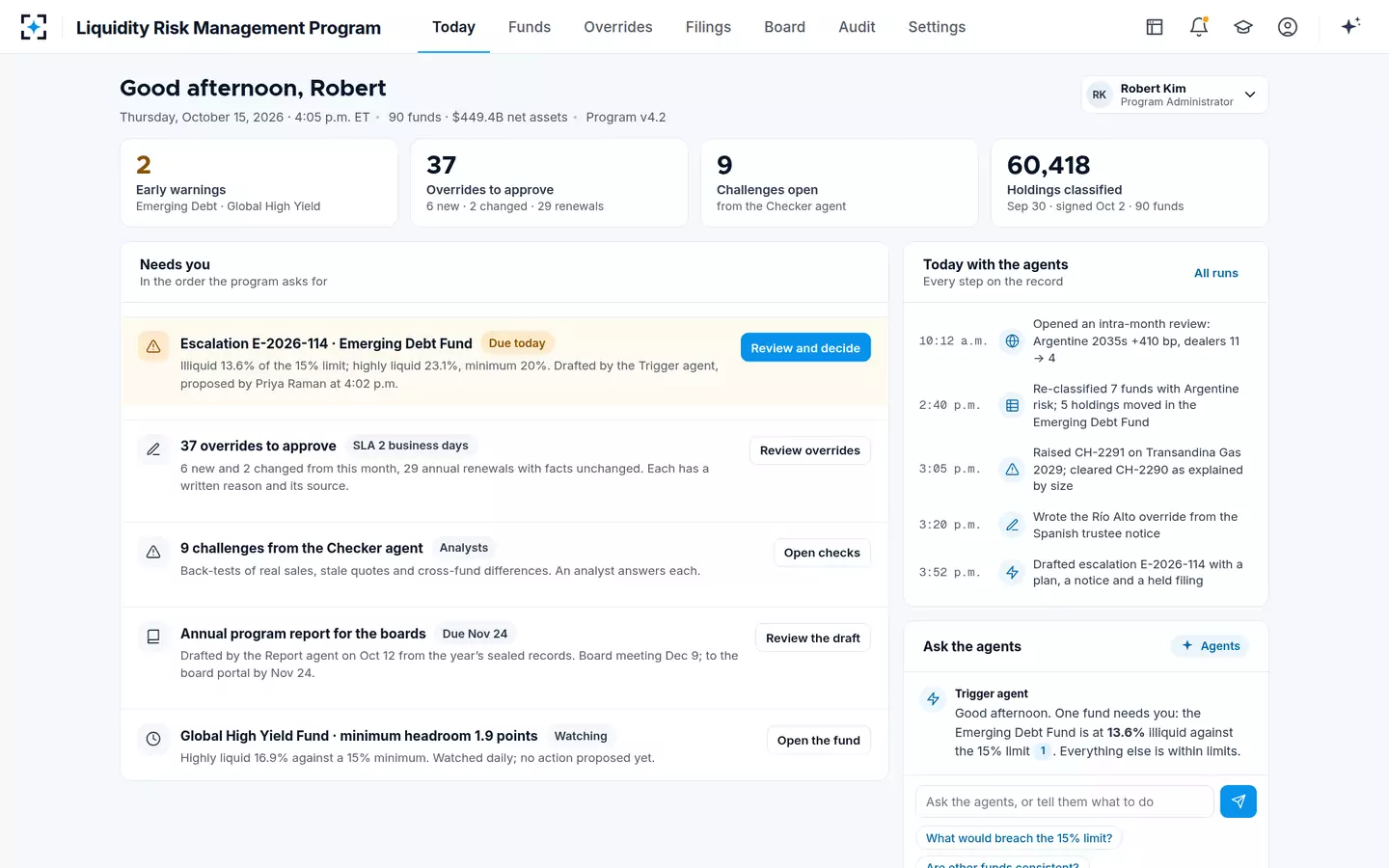Click the sparkle AI assistant icon

(1350, 26)
